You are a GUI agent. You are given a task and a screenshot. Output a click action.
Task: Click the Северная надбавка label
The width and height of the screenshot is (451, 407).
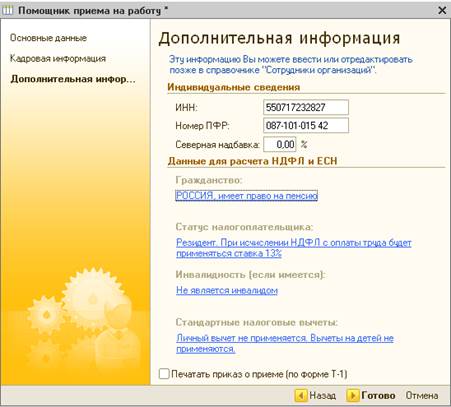[x=217, y=145]
